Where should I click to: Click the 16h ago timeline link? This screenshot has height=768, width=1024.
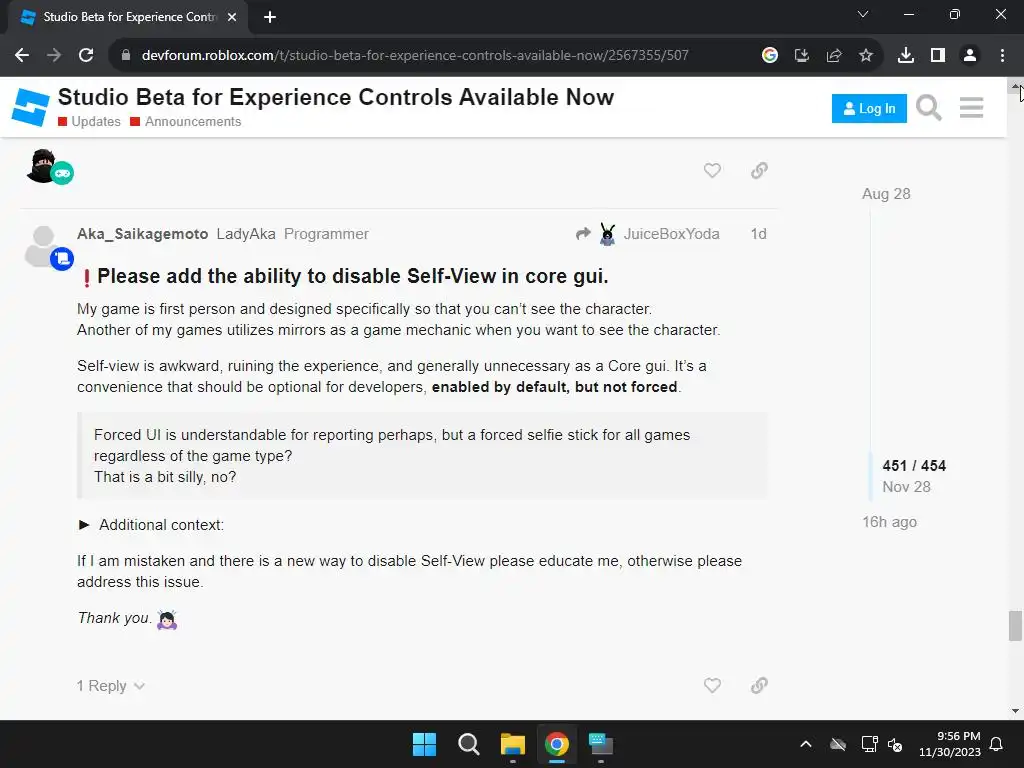pos(889,522)
